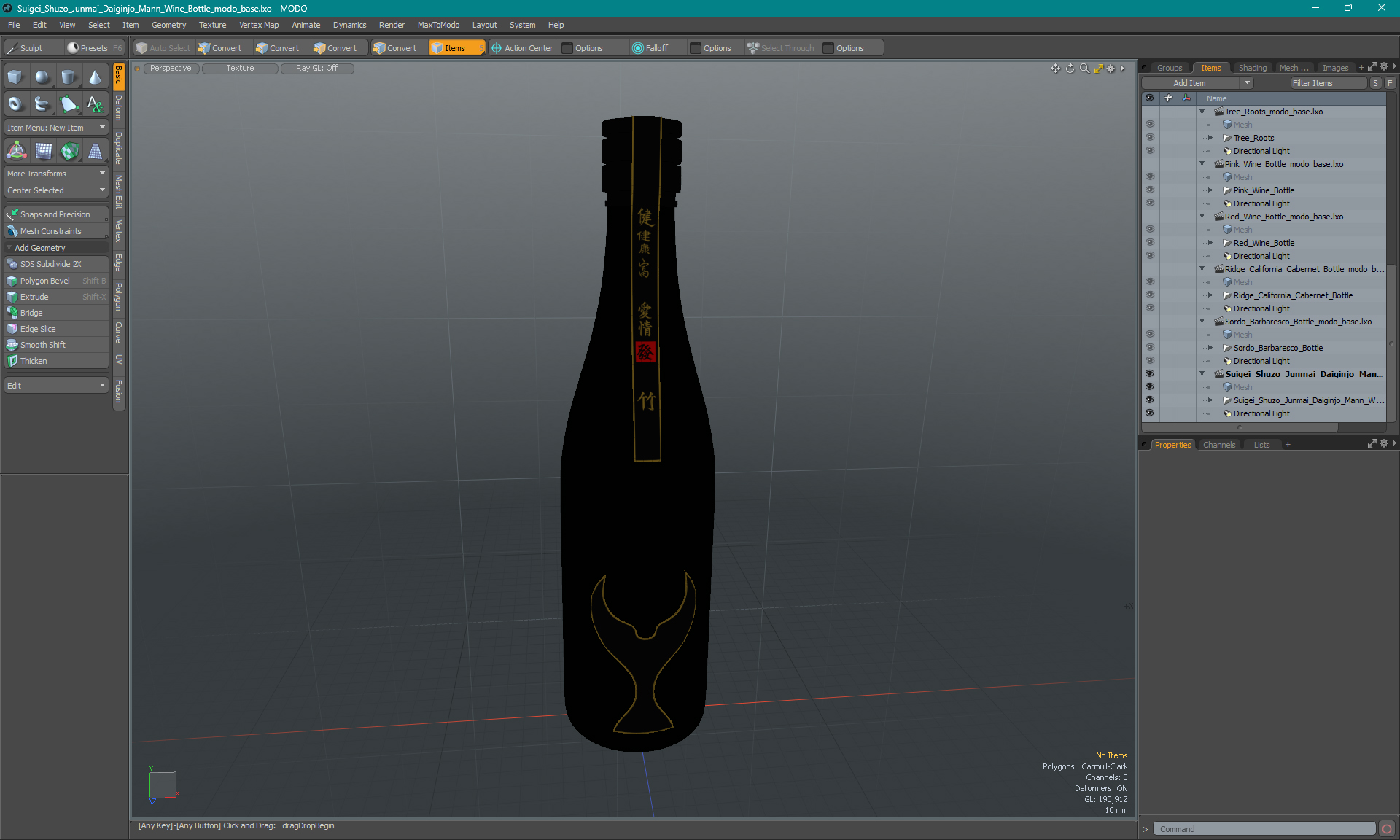The height and width of the screenshot is (840, 1400).
Task: Toggle visibility of Suigei_Shuzo scene item
Action: click(1150, 374)
